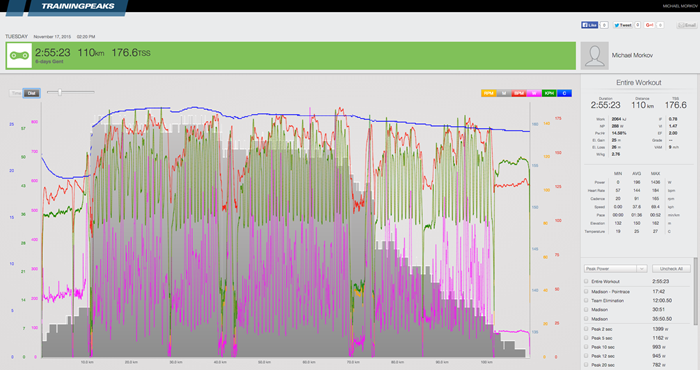The image size is (700, 370).
Task: Click the laps list scrollbar
Action: [695, 291]
